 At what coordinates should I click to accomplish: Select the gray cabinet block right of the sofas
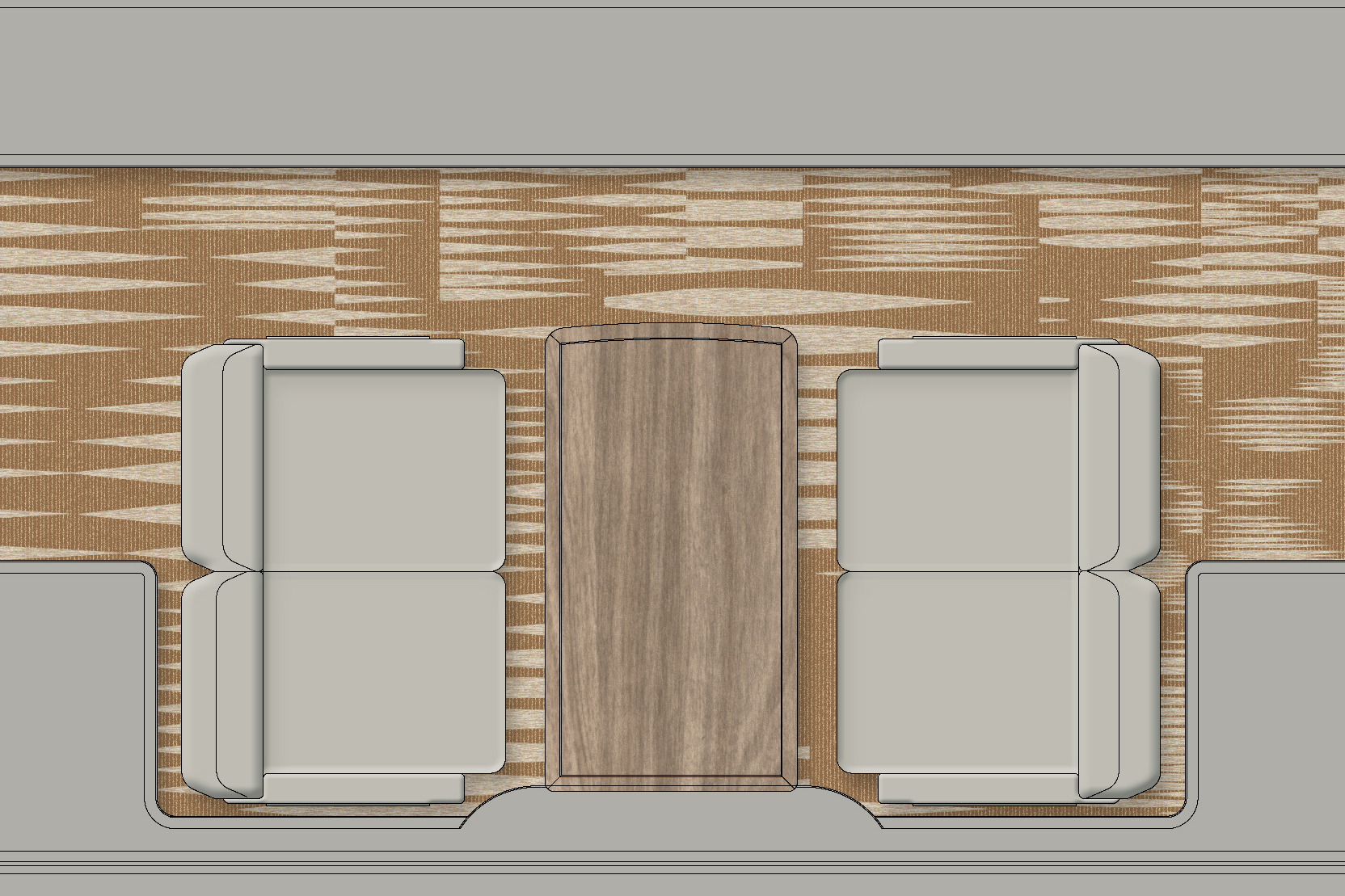[1272, 703]
